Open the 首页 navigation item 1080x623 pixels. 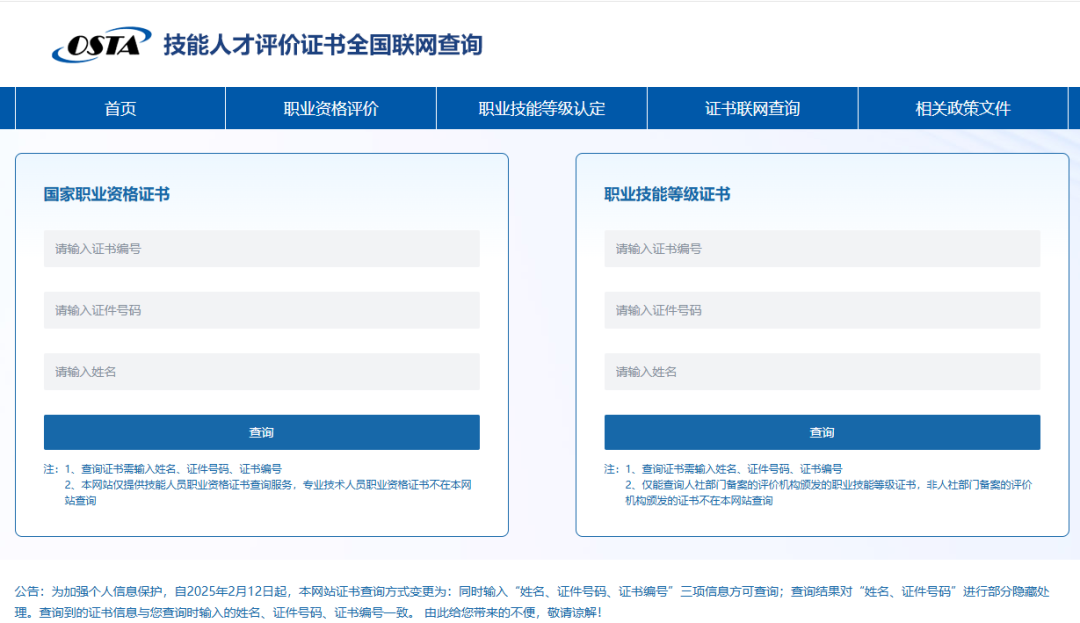(119, 108)
